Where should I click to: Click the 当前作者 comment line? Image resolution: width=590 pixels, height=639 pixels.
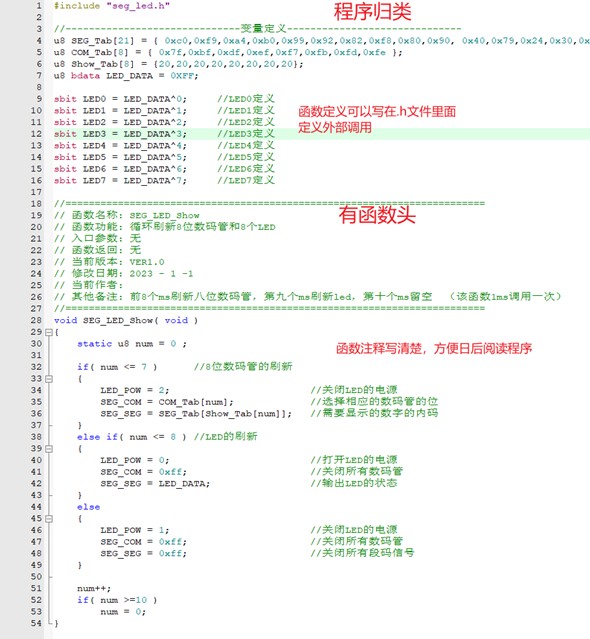(x=88, y=285)
